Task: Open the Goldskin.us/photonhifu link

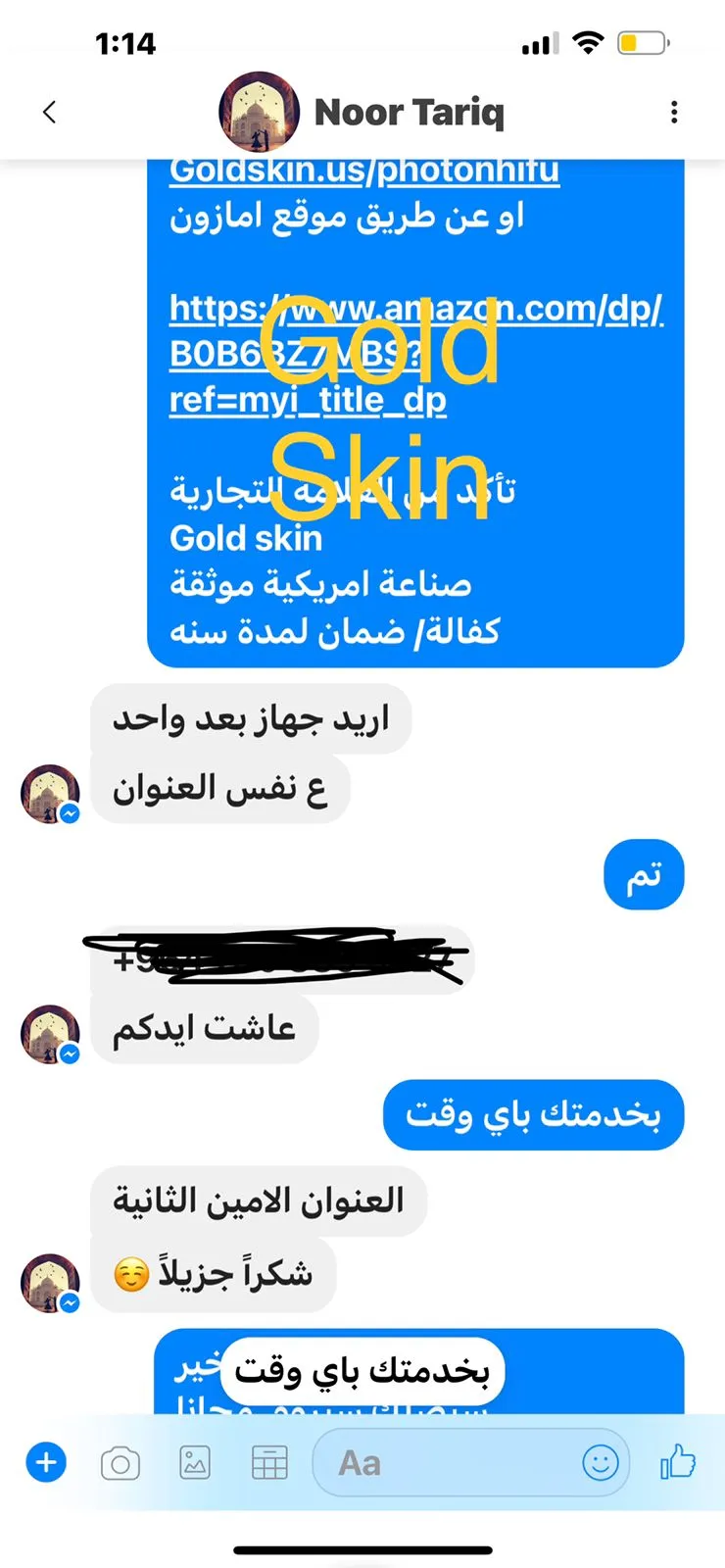Action: pos(364,171)
